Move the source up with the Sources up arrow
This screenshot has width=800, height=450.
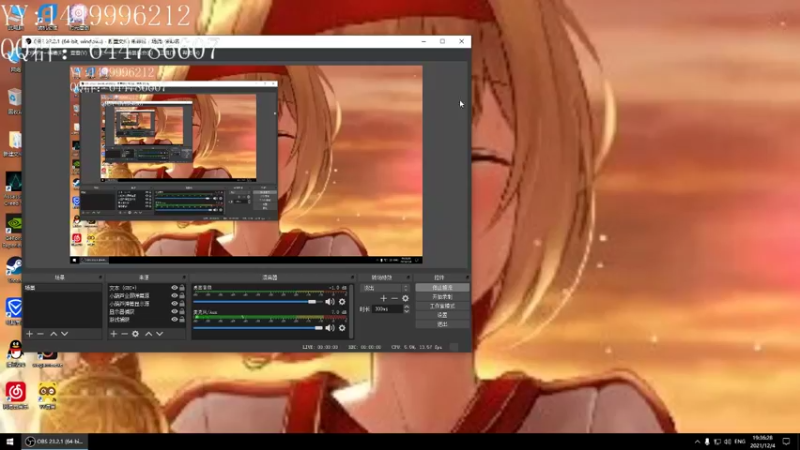(x=148, y=334)
